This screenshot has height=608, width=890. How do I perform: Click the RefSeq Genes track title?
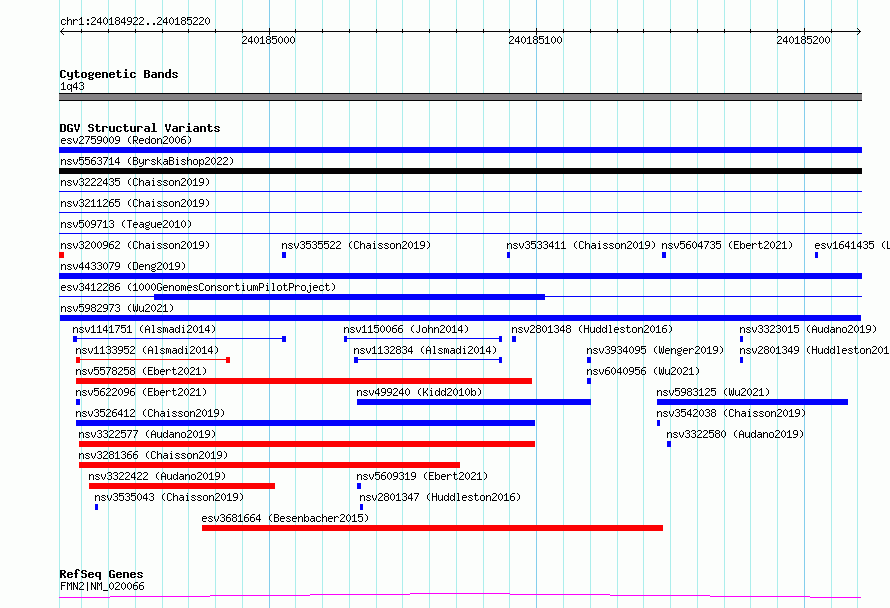tap(101, 574)
